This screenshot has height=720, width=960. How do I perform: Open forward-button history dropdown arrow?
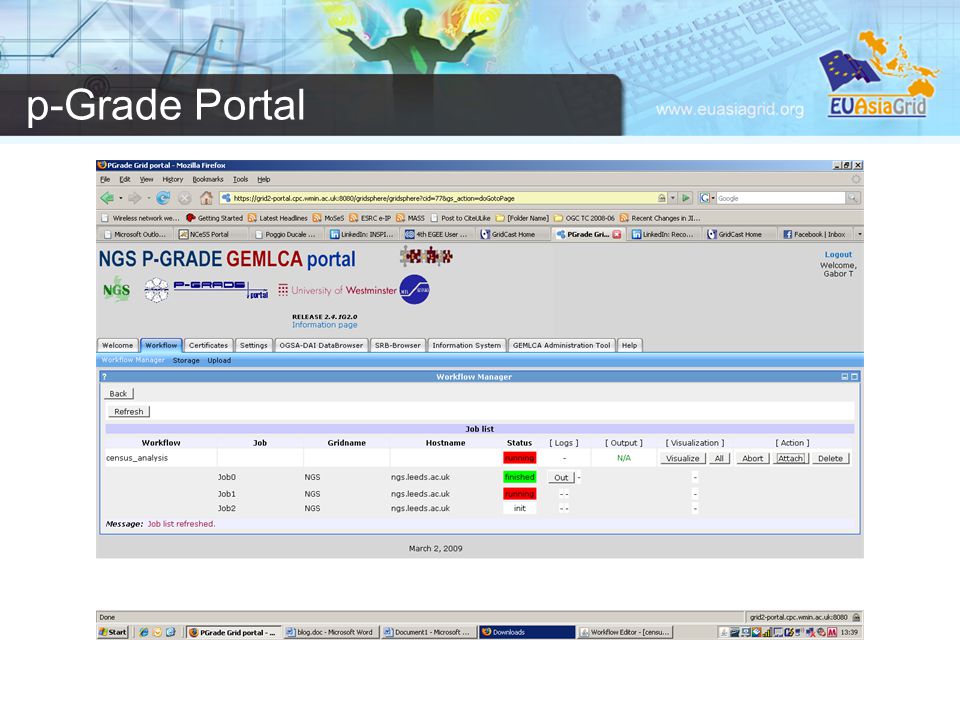pyautogui.click(x=148, y=198)
